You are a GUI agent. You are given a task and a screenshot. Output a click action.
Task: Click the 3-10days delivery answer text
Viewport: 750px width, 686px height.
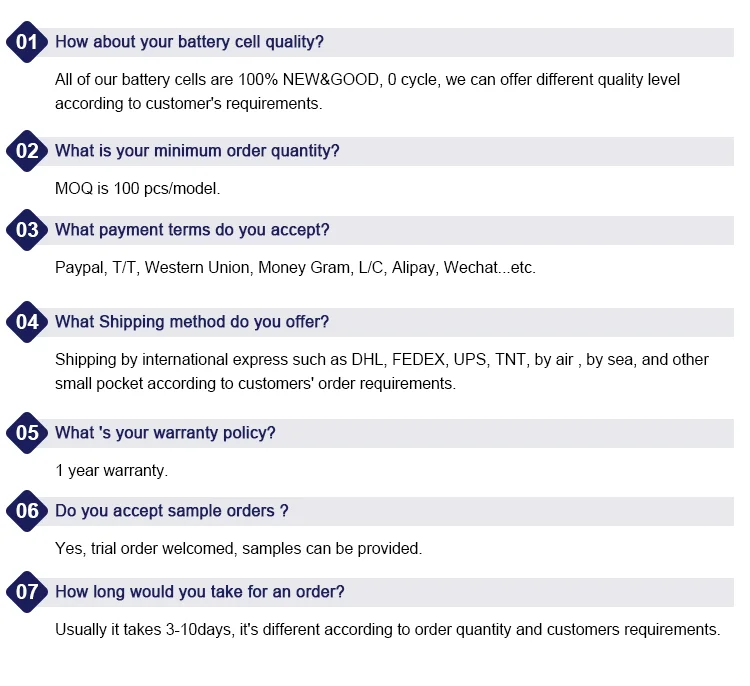pyautogui.click(x=387, y=629)
